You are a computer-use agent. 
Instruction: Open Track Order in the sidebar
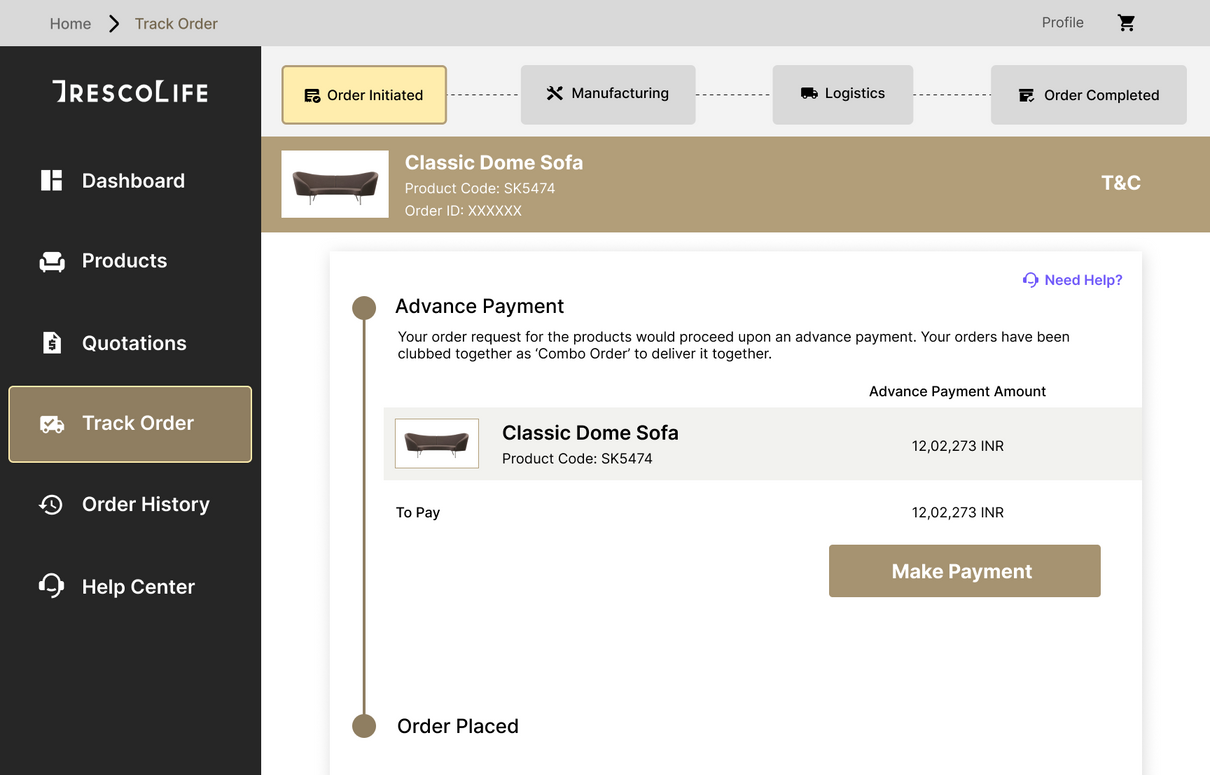tap(130, 424)
